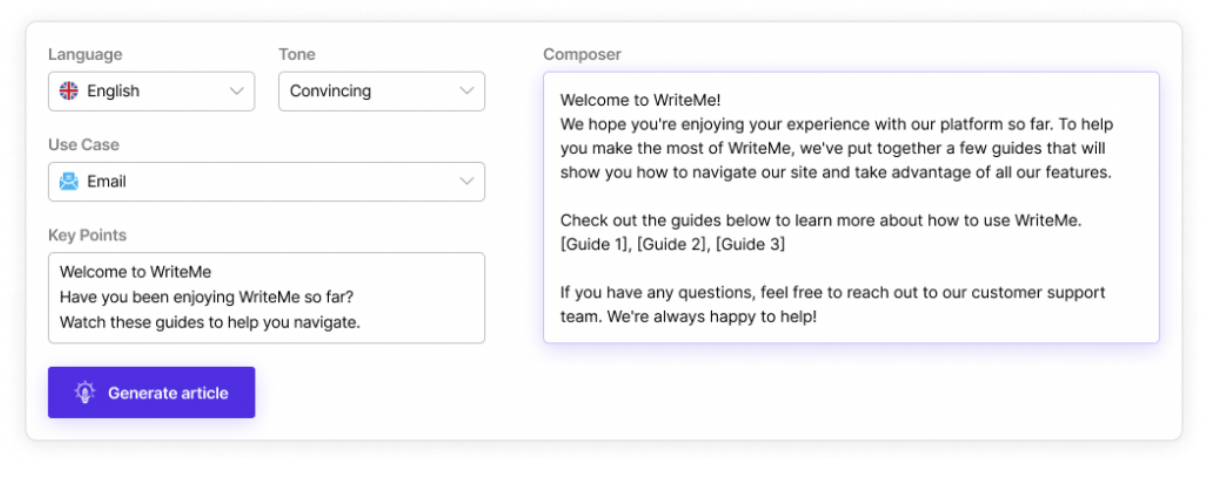Click the 'Welcome to WriteMe!' line in Composer
Viewport: 1228px width, 484px height.
click(640, 100)
